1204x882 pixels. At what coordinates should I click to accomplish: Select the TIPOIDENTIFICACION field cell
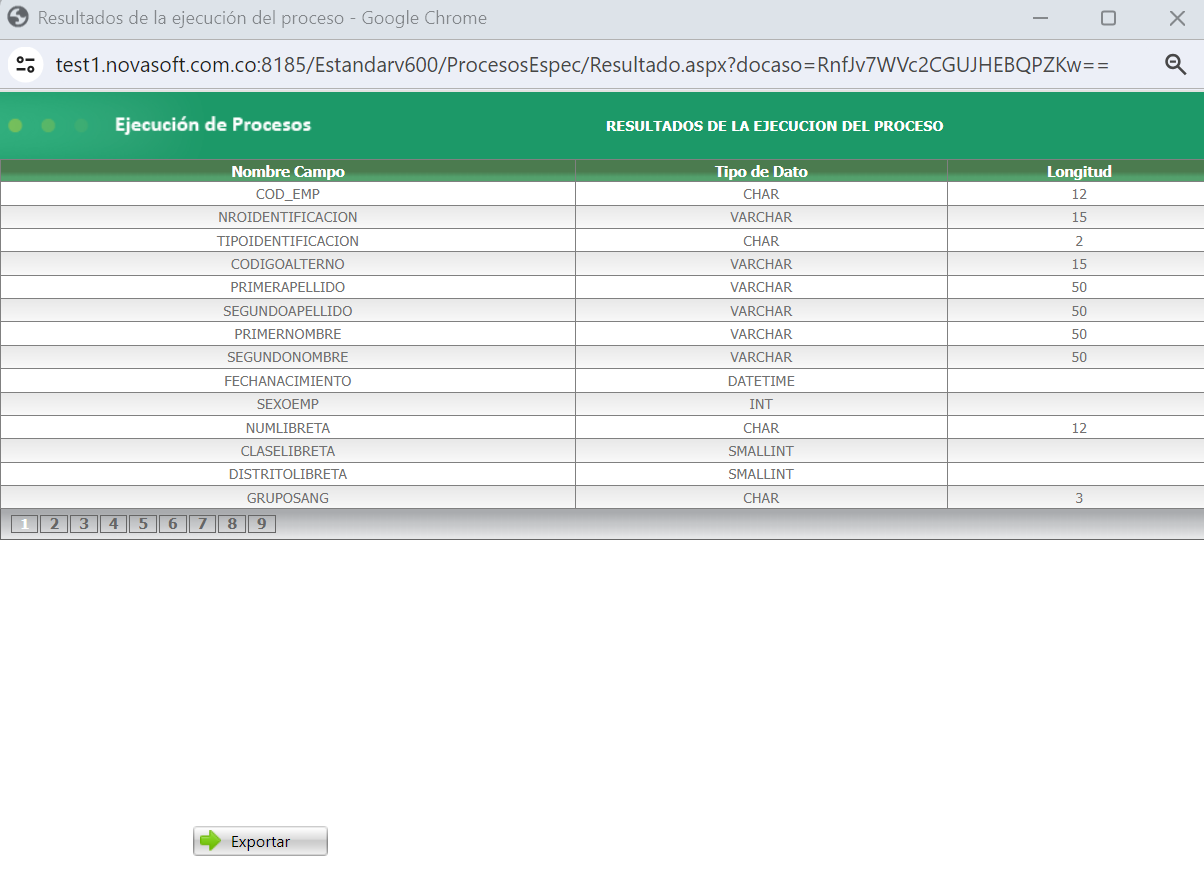[x=288, y=241]
